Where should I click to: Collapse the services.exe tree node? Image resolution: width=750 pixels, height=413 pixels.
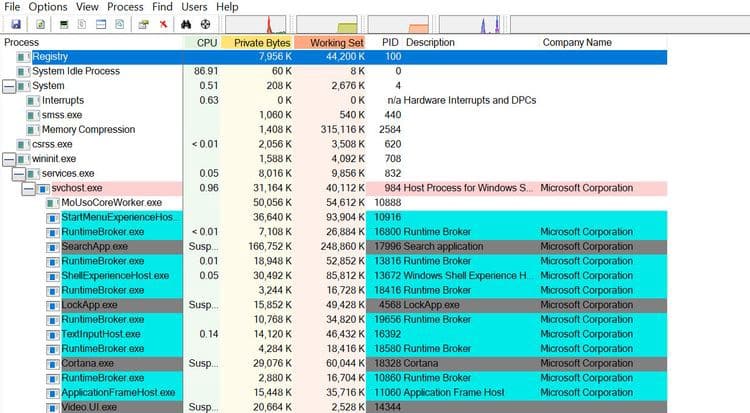click(x=19, y=174)
